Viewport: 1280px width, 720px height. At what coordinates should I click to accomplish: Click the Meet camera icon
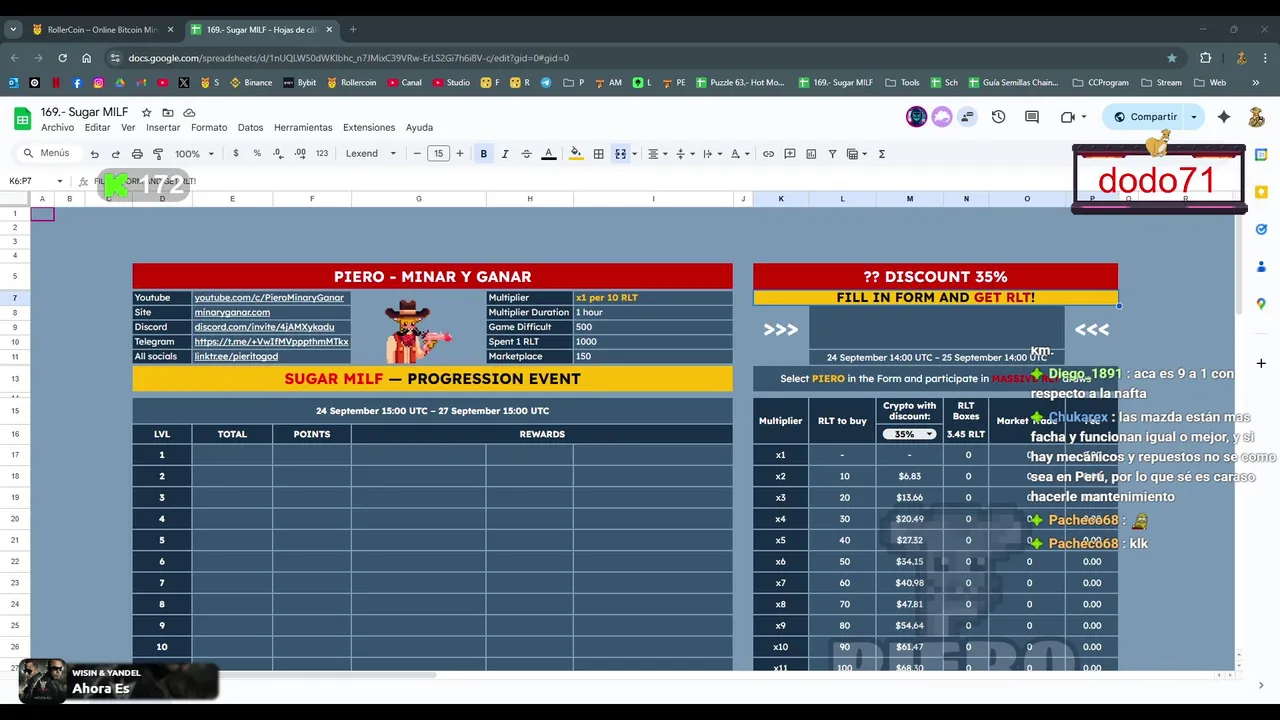tap(1068, 117)
